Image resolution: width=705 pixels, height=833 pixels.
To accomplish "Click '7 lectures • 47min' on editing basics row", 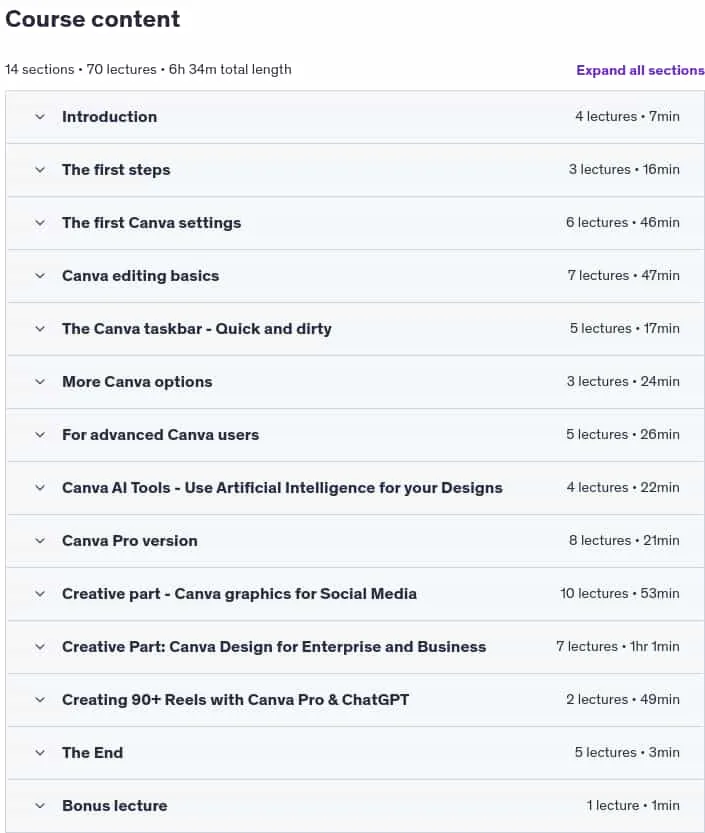I will click(624, 275).
